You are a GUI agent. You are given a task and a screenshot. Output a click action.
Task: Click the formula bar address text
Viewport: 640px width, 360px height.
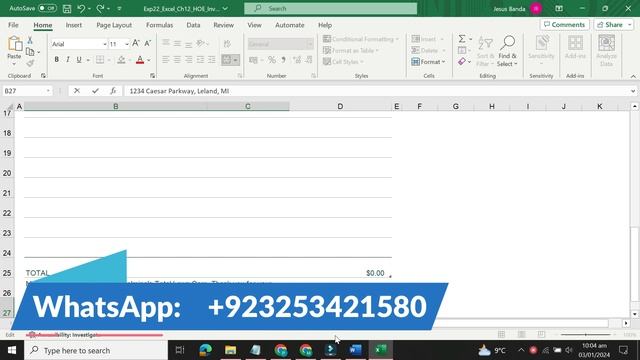[x=179, y=91]
